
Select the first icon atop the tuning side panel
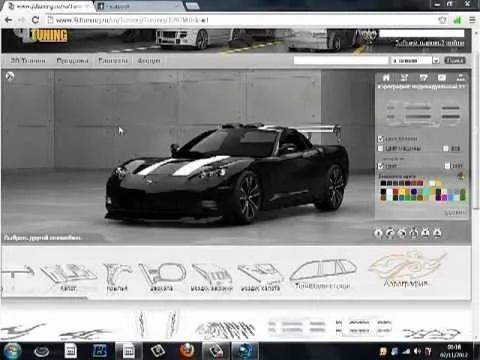pyautogui.click(x=386, y=78)
